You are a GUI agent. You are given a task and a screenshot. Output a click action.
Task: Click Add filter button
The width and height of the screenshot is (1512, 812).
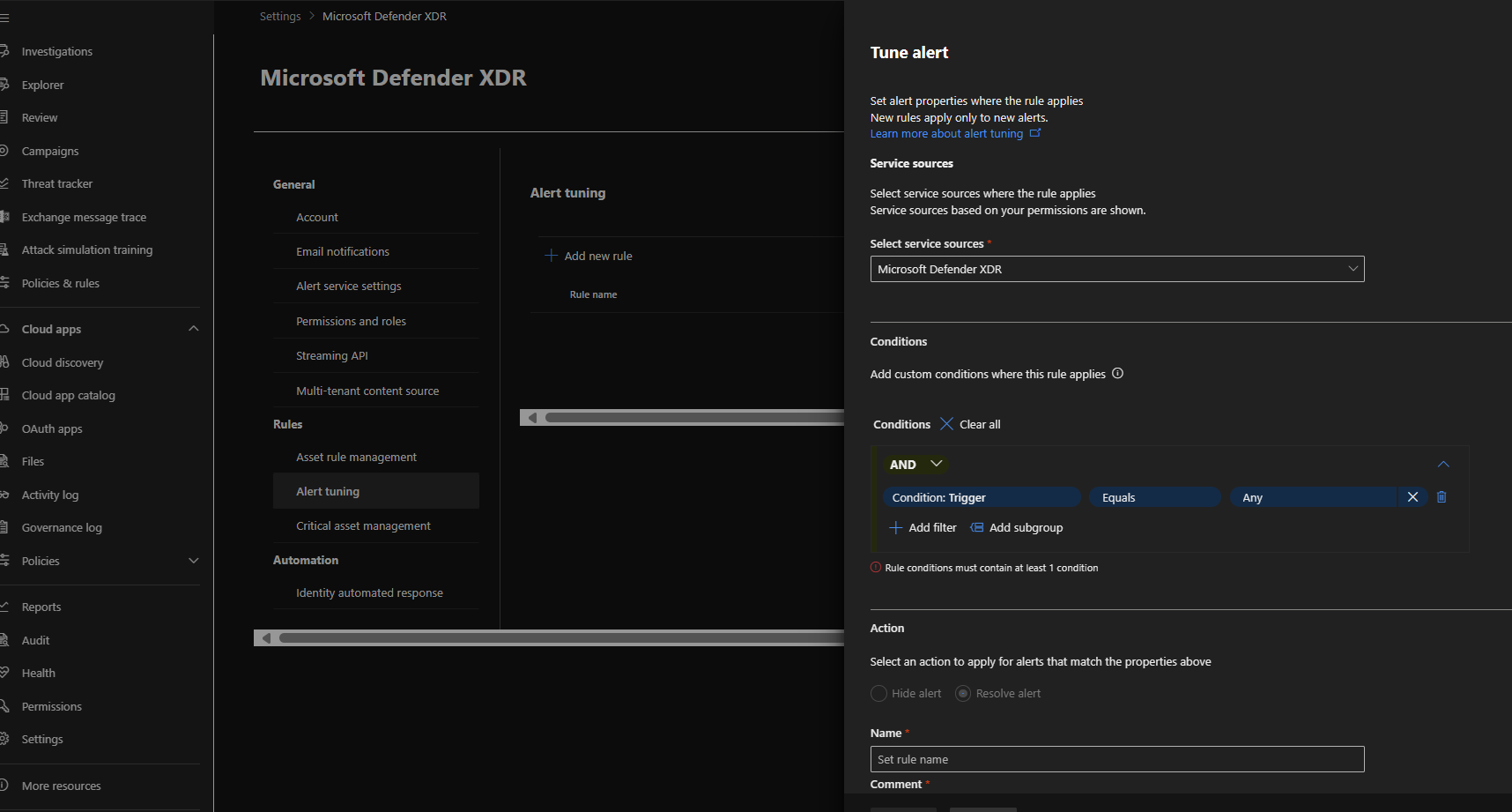(x=923, y=527)
